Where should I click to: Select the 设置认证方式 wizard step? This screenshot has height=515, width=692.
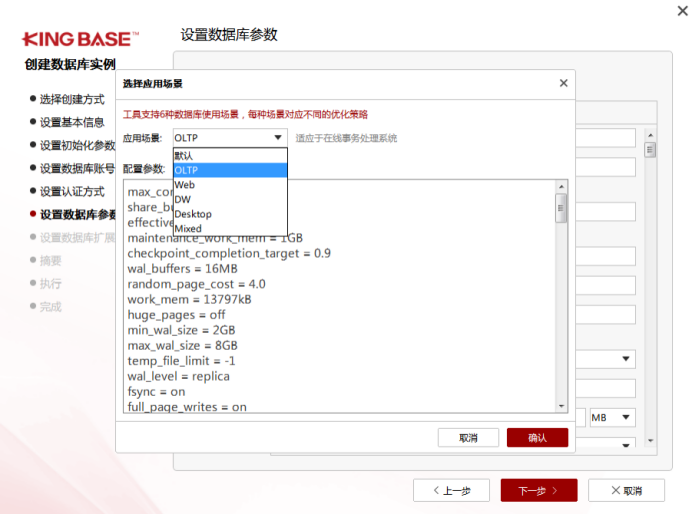point(72,191)
